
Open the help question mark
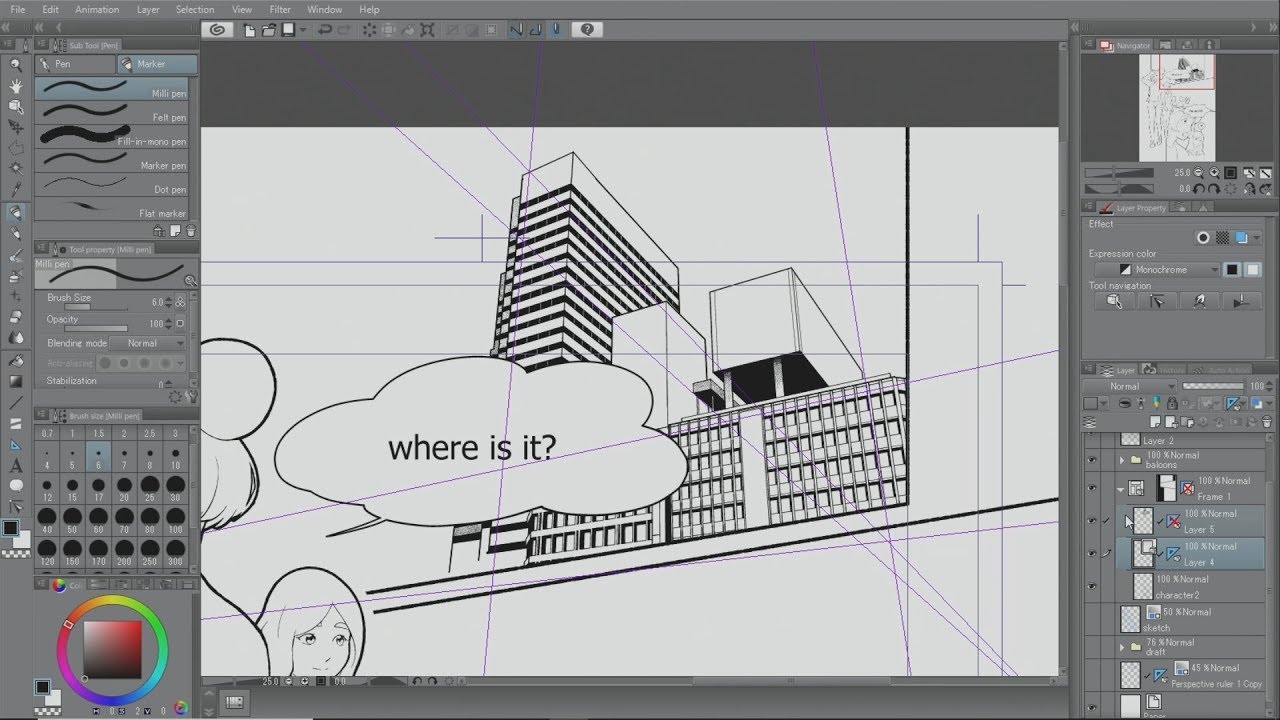point(587,30)
